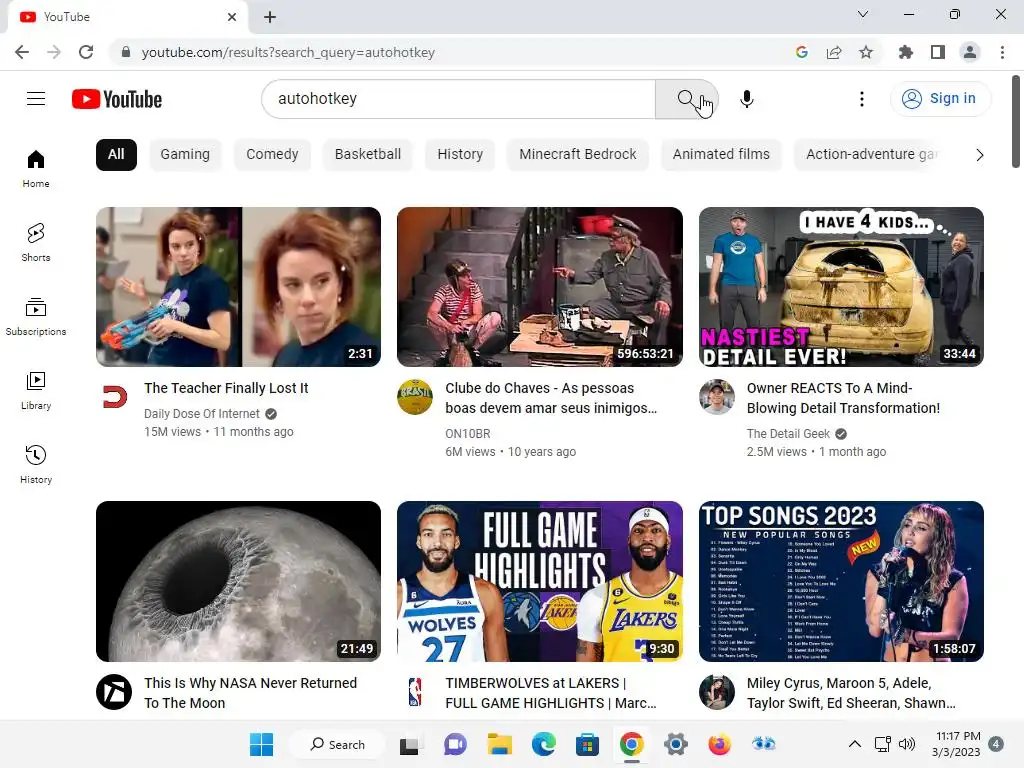Open the NASA moon video's channel avatar
This screenshot has height=768, width=1024.
click(x=114, y=692)
